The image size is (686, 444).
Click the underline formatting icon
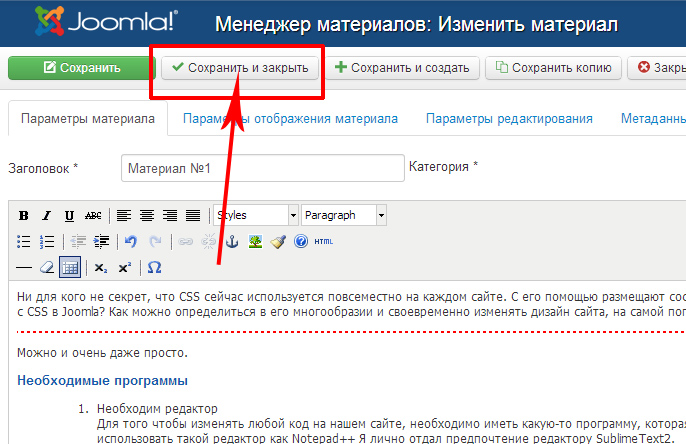[x=69, y=215]
